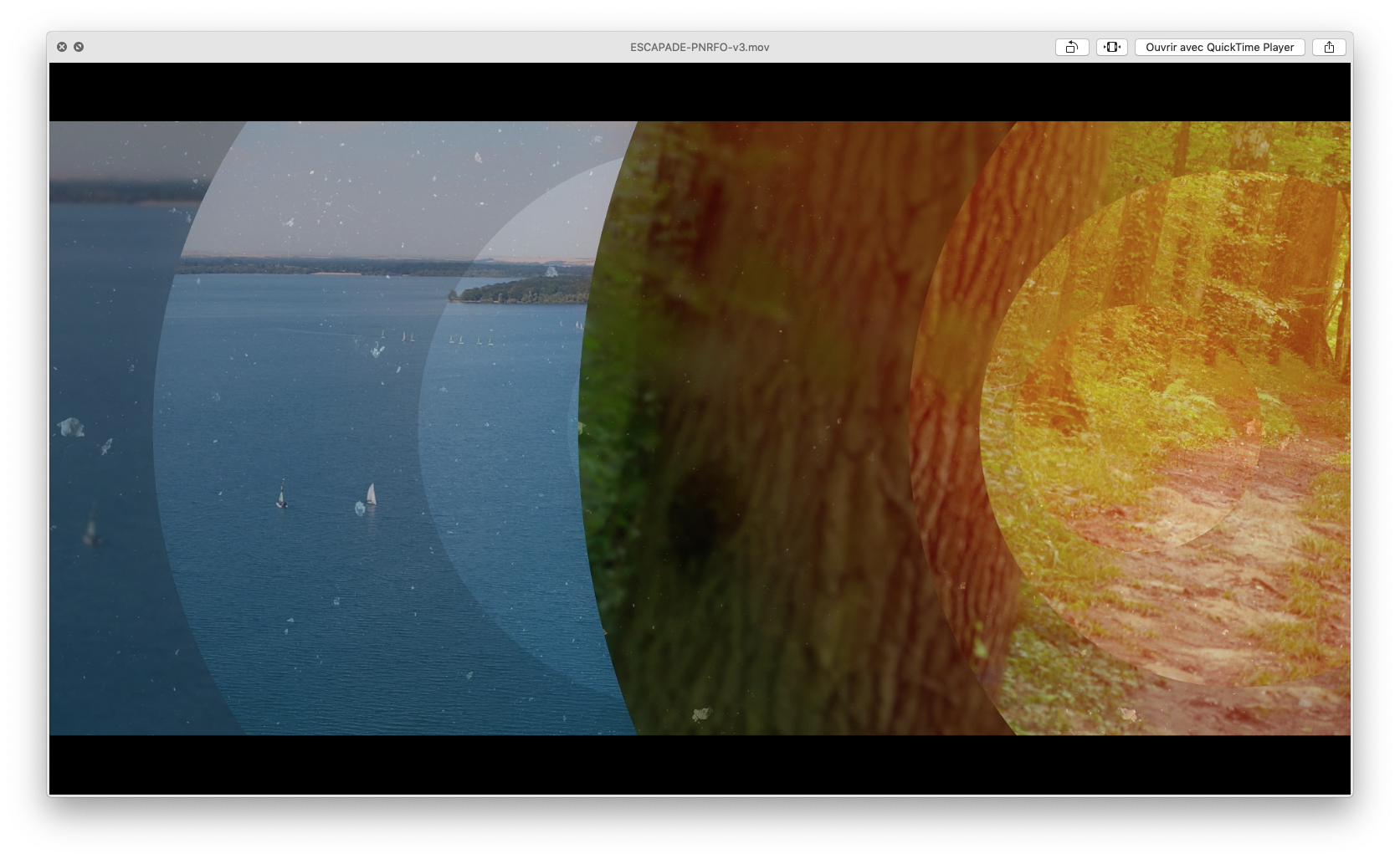The width and height of the screenshot is (1400, 859).
Task: Close the Quick Look preview window
Action: 62,47
